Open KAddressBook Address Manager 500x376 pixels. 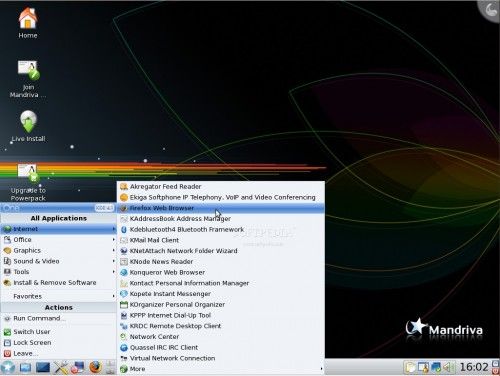tap(221, 219)
